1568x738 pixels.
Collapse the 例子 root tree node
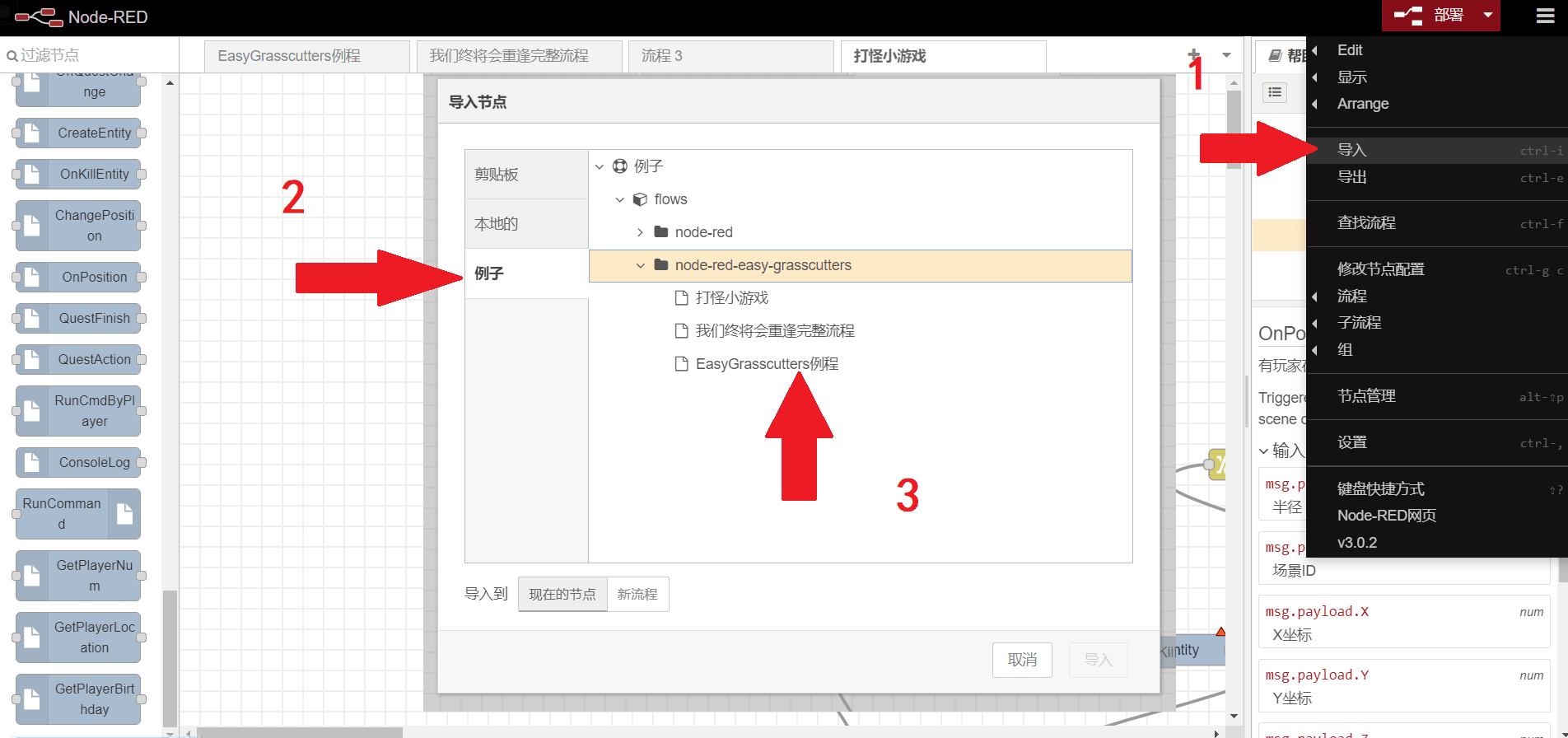click(600, 166)
